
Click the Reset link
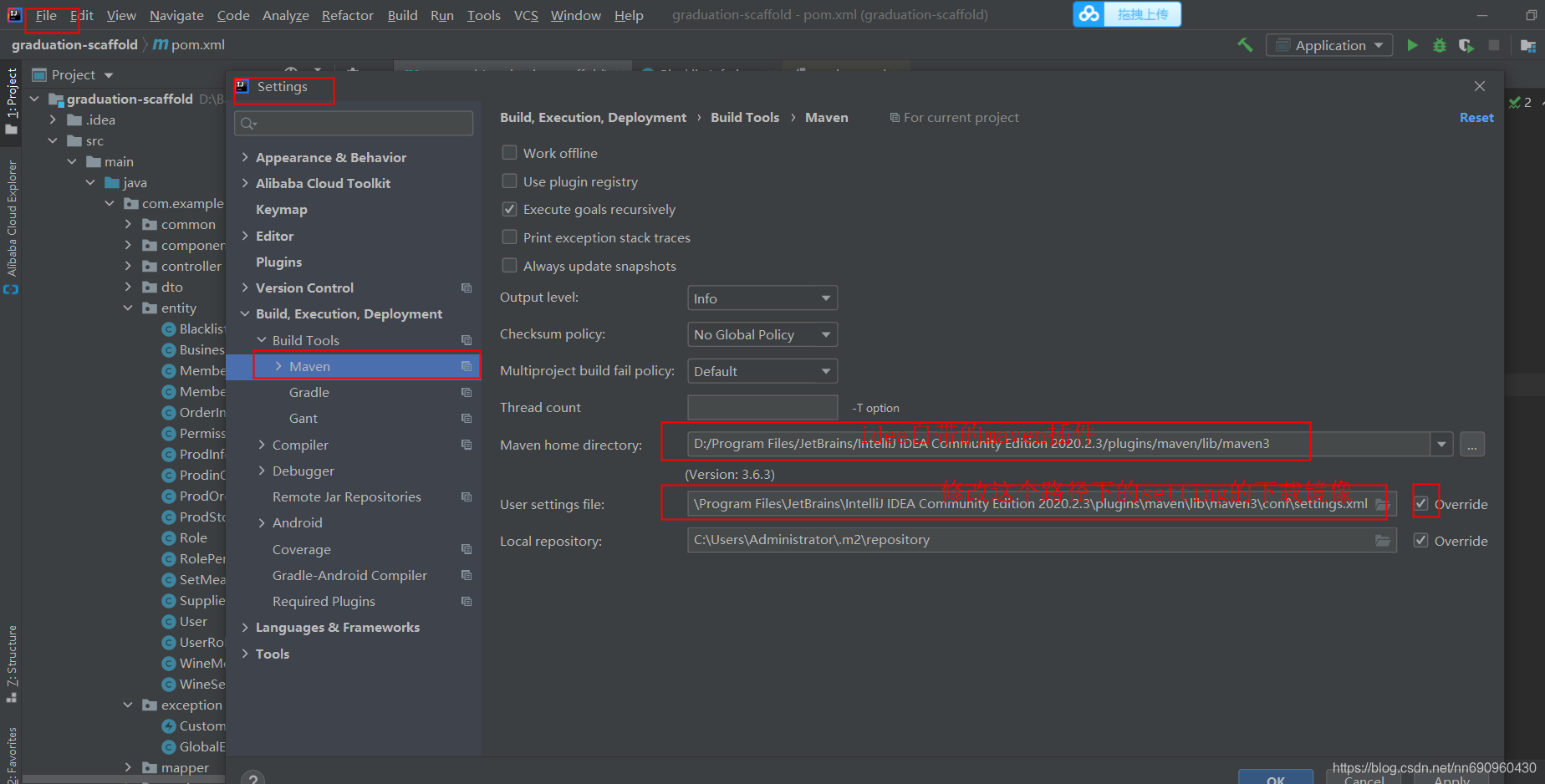point(1476,118)
